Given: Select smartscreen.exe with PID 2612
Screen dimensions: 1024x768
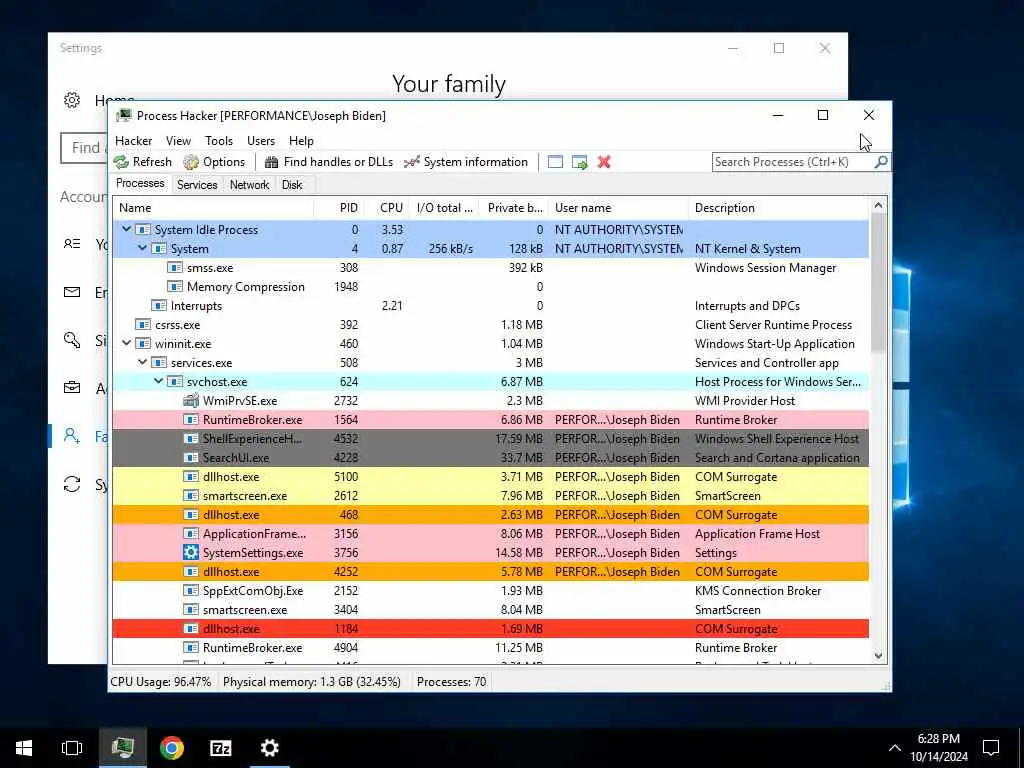Looking at the screenshot, I should [x=490, y=496].
